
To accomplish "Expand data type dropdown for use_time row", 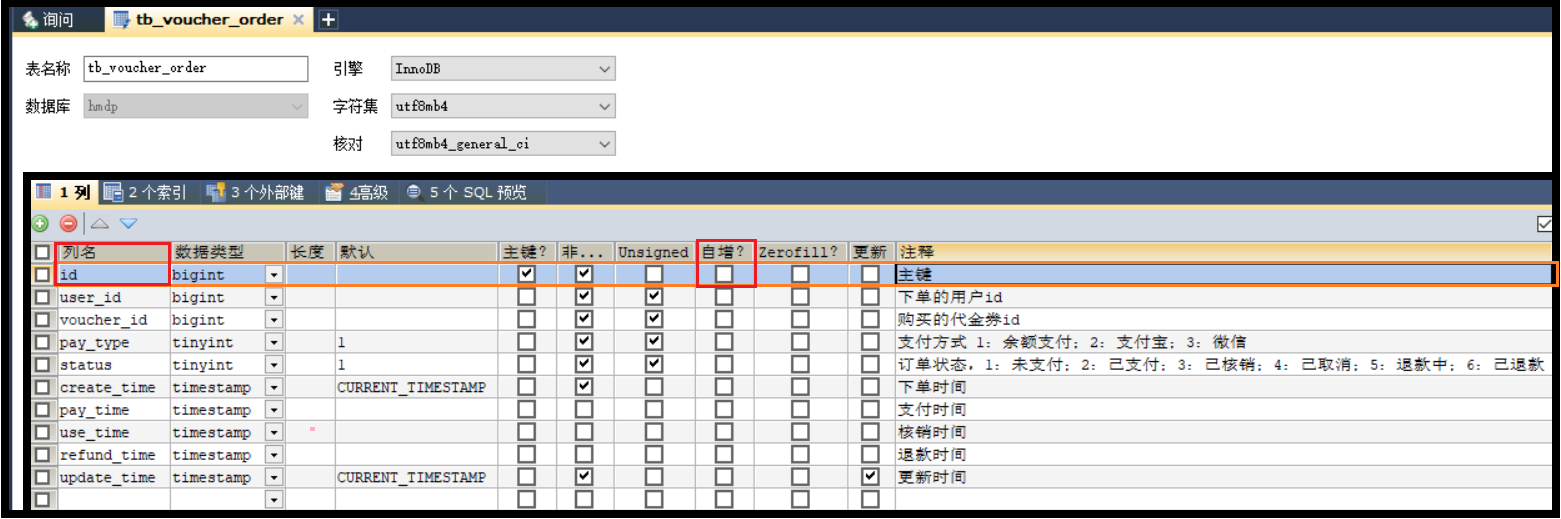I will 273,432.
